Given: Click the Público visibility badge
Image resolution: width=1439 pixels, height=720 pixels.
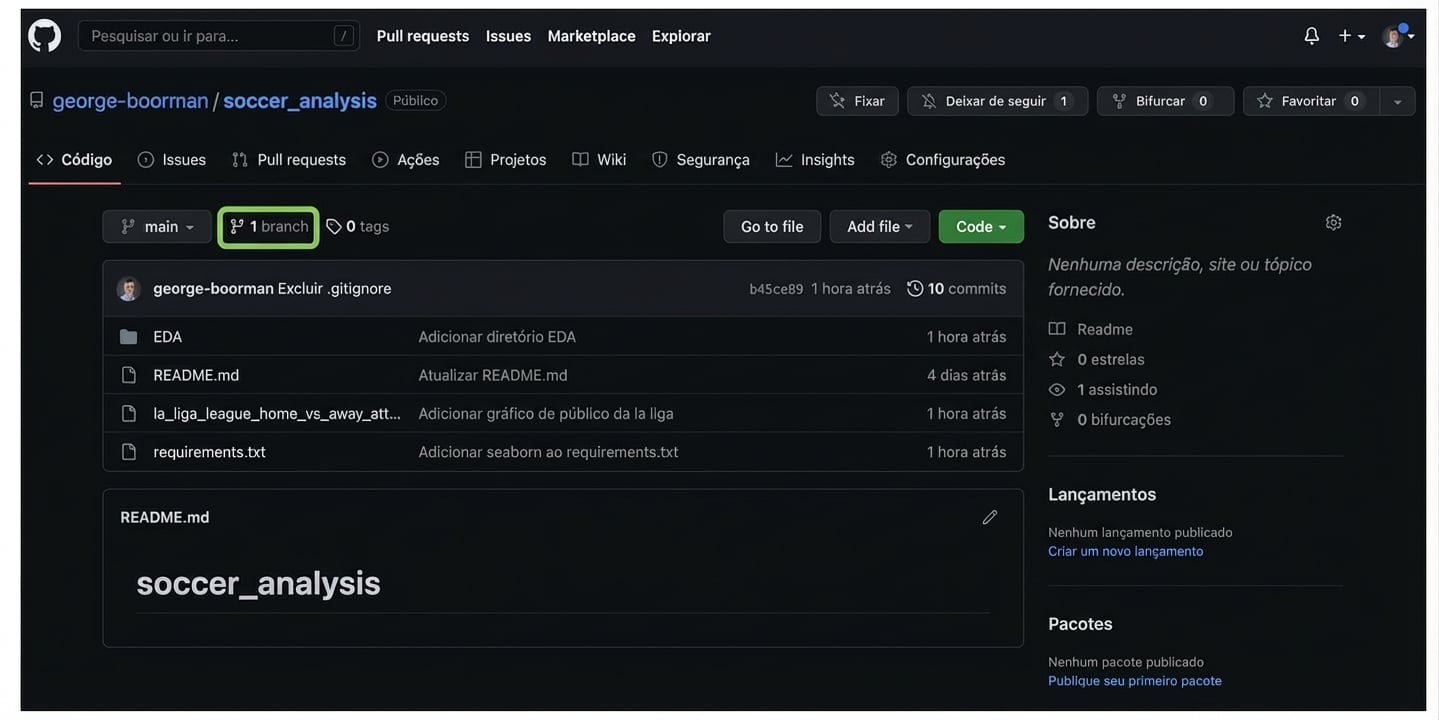Looking at the screenshot, I should click(x=416, y=101).
